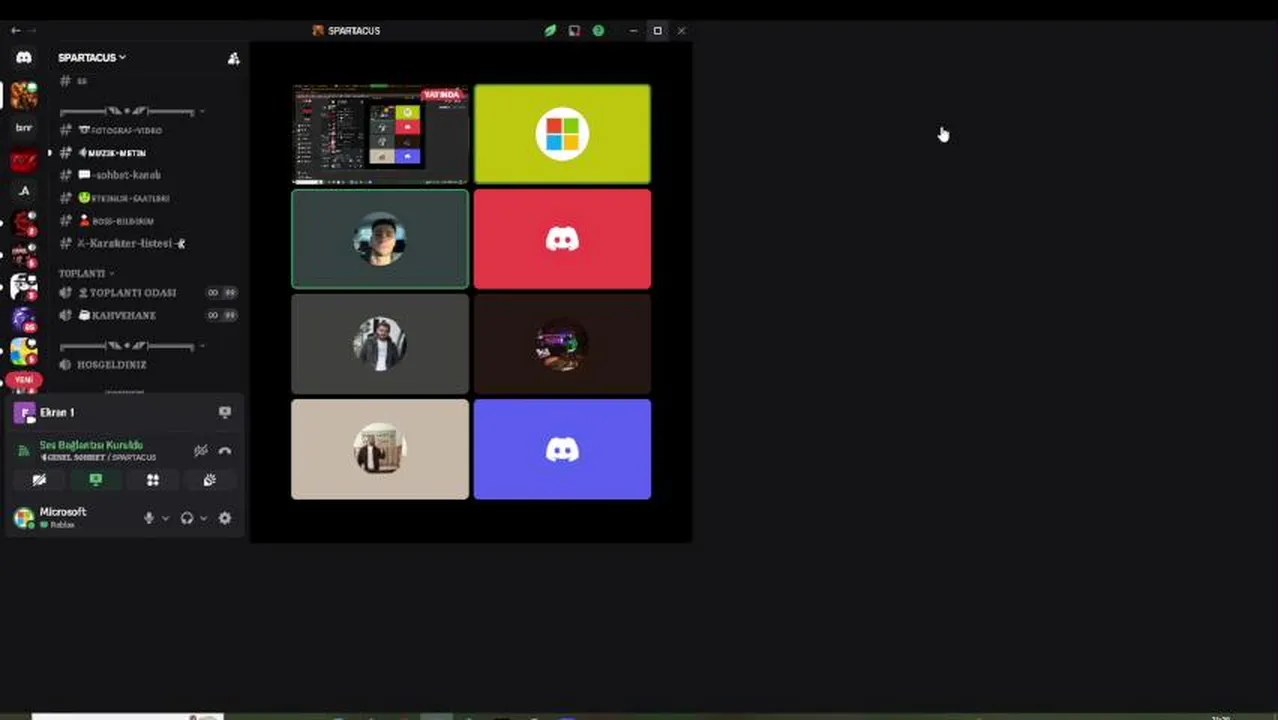Focus the yellow-green Microsoft logo participant tile
This screenshot has width=1278, height=720.
click(562, 134)
